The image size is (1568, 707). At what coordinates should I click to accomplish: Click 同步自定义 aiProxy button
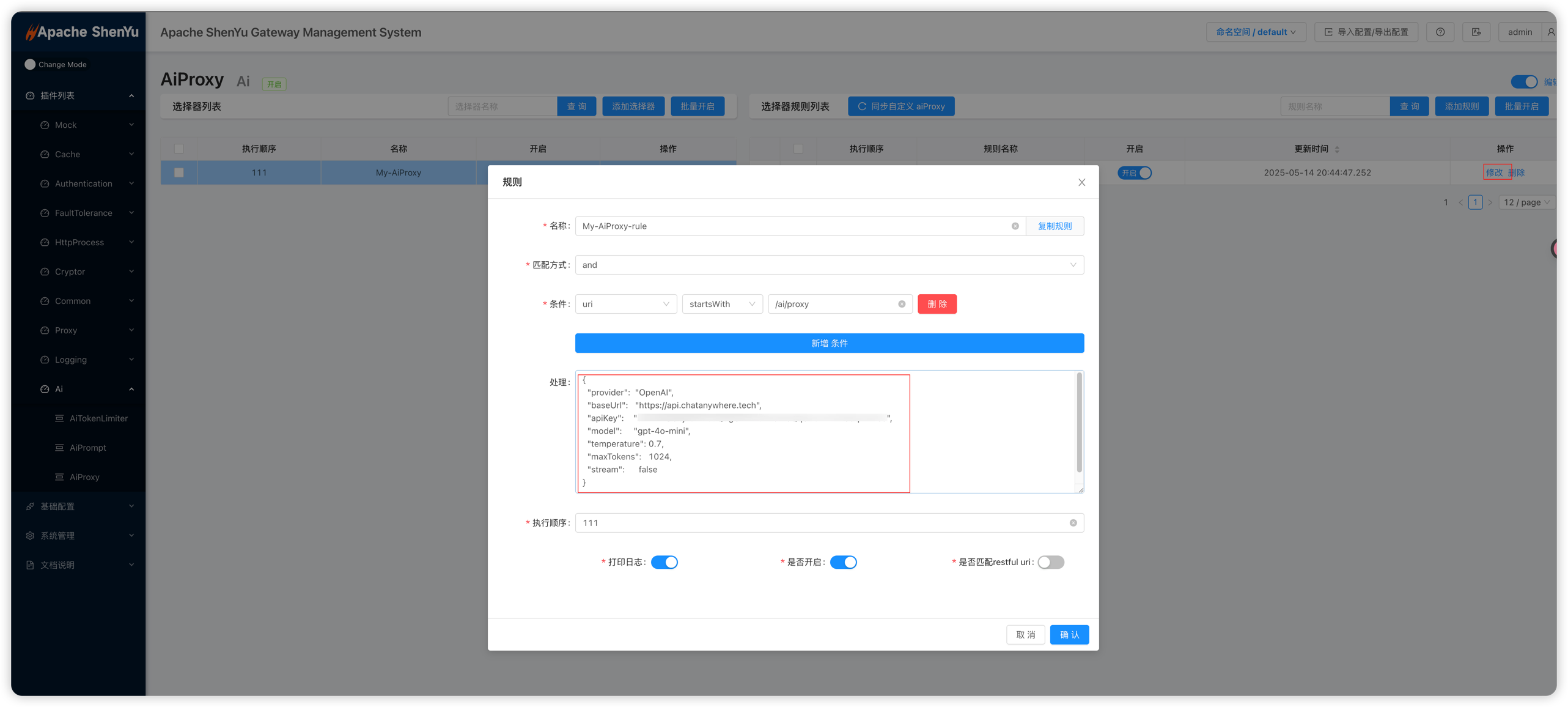click(901, 106)
